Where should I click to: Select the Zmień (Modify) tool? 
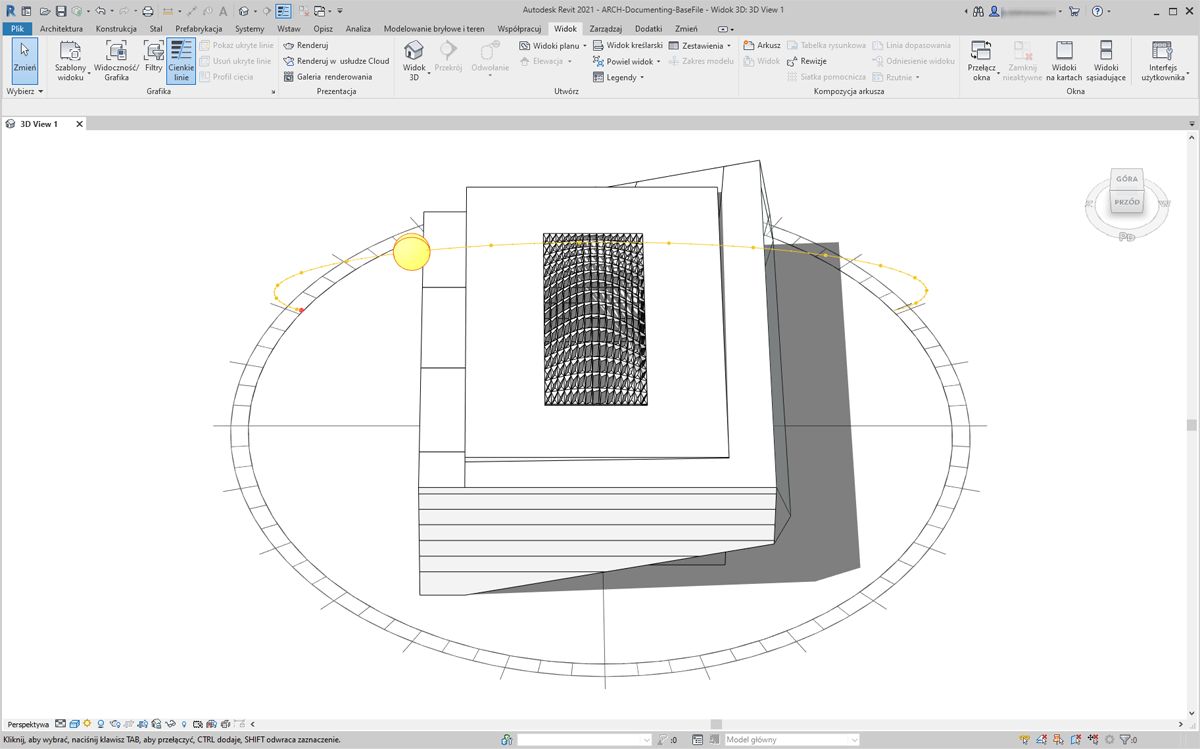[24, 60]
